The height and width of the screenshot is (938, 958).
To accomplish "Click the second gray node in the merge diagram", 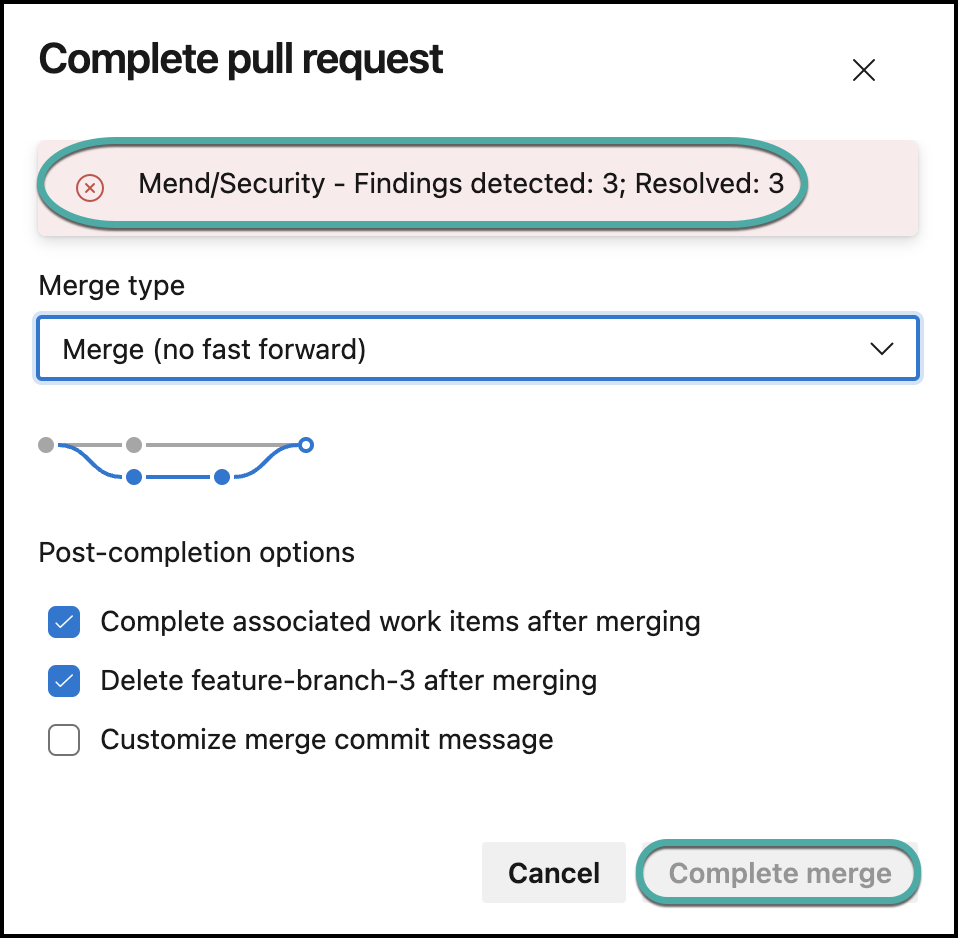I will [134, 445].
